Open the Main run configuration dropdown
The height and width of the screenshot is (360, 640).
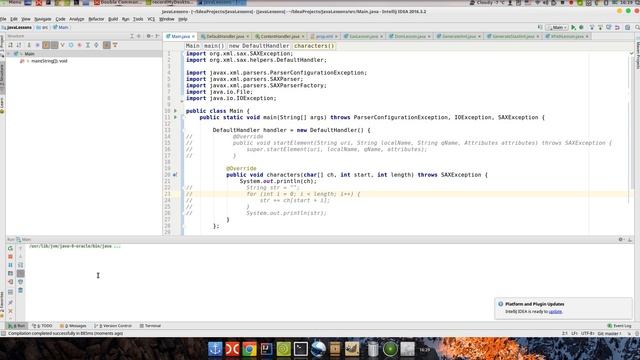(557, 27)
